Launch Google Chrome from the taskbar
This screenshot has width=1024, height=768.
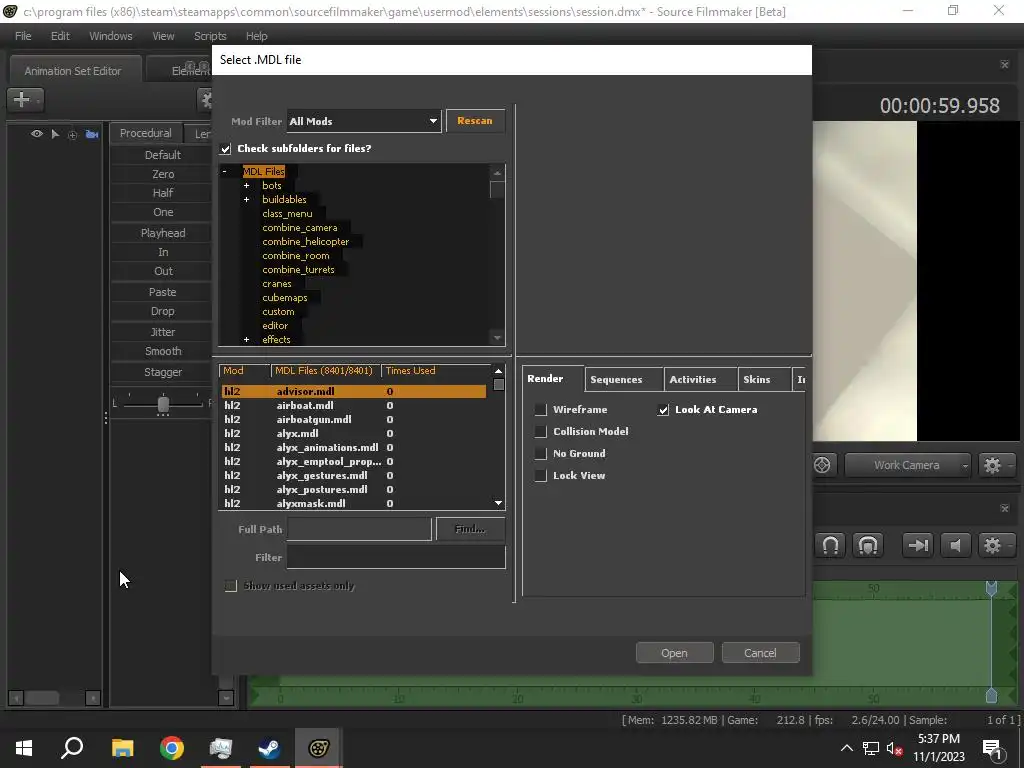click(x=172, y=748)
